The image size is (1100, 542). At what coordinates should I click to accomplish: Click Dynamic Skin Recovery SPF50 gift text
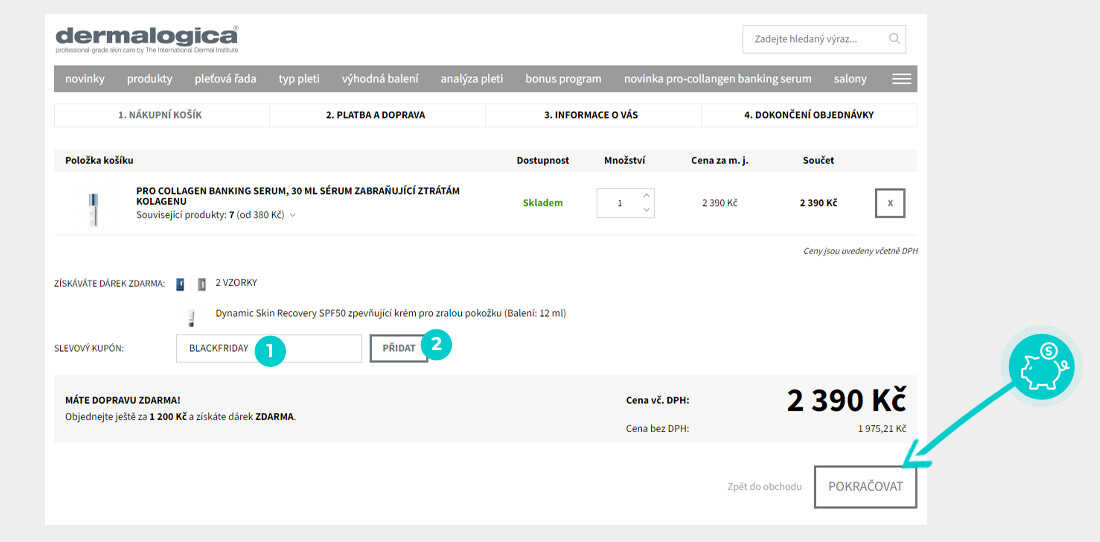coord(391,313)
